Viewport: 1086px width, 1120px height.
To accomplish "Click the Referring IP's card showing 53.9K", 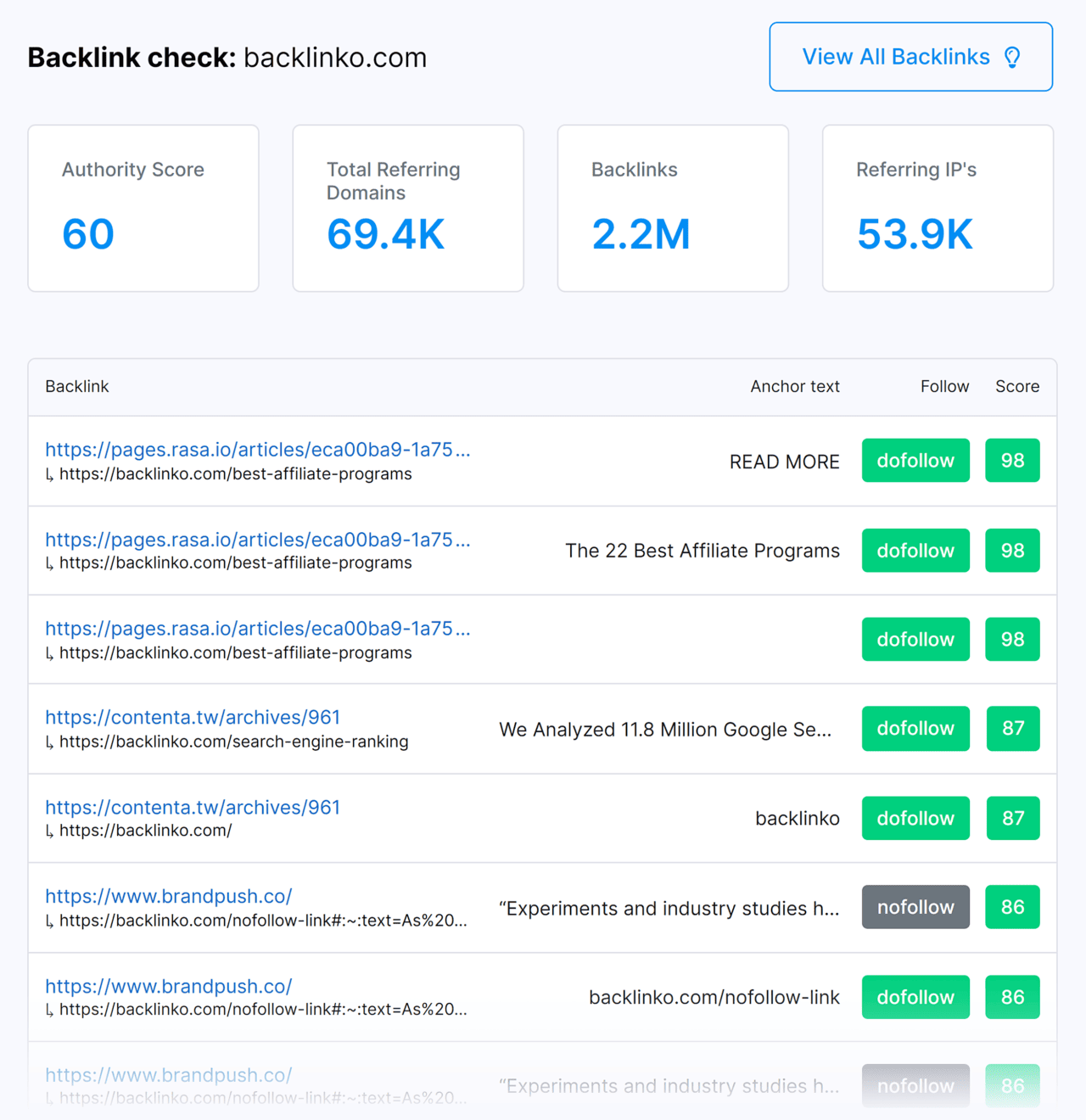I will click(937, 208).
